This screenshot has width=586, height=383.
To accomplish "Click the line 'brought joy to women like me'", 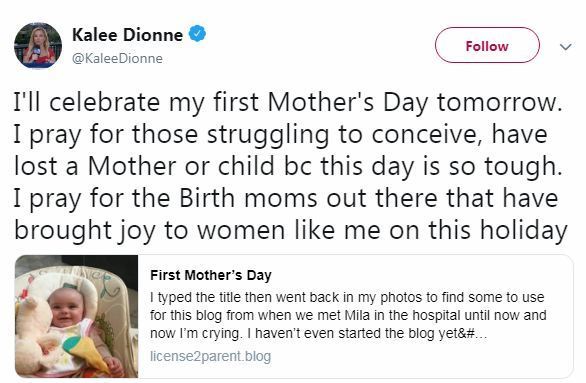I will click(291, 231).
